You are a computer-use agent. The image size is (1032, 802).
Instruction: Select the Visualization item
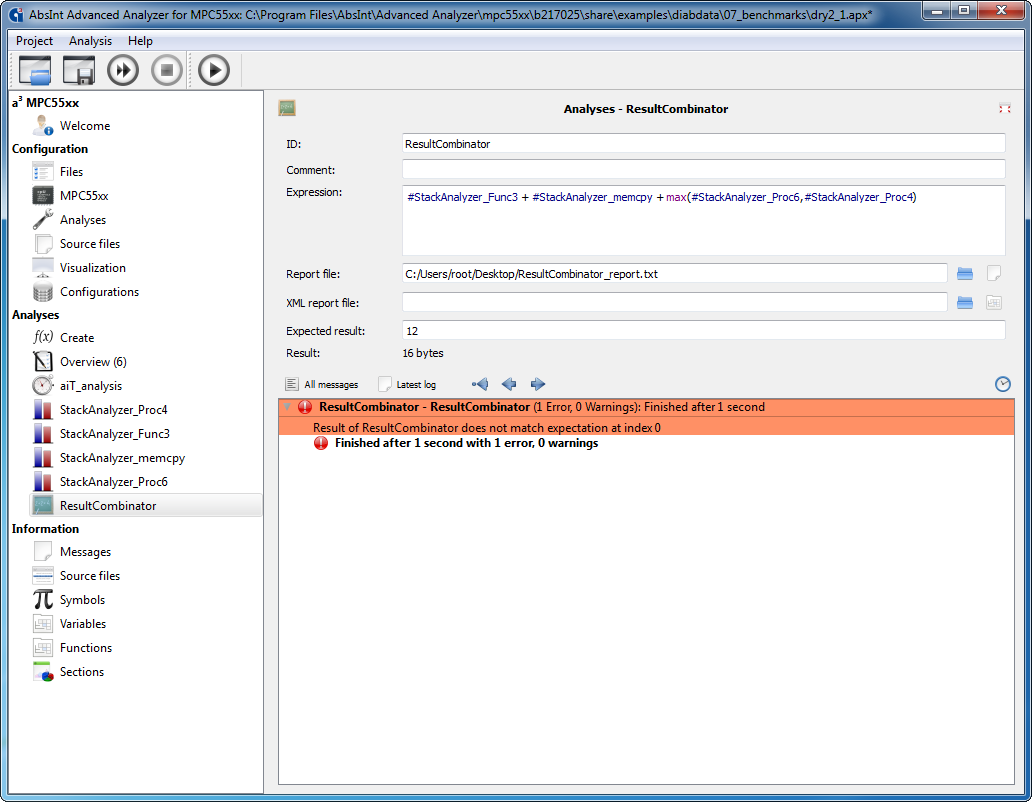coord(93,268)
